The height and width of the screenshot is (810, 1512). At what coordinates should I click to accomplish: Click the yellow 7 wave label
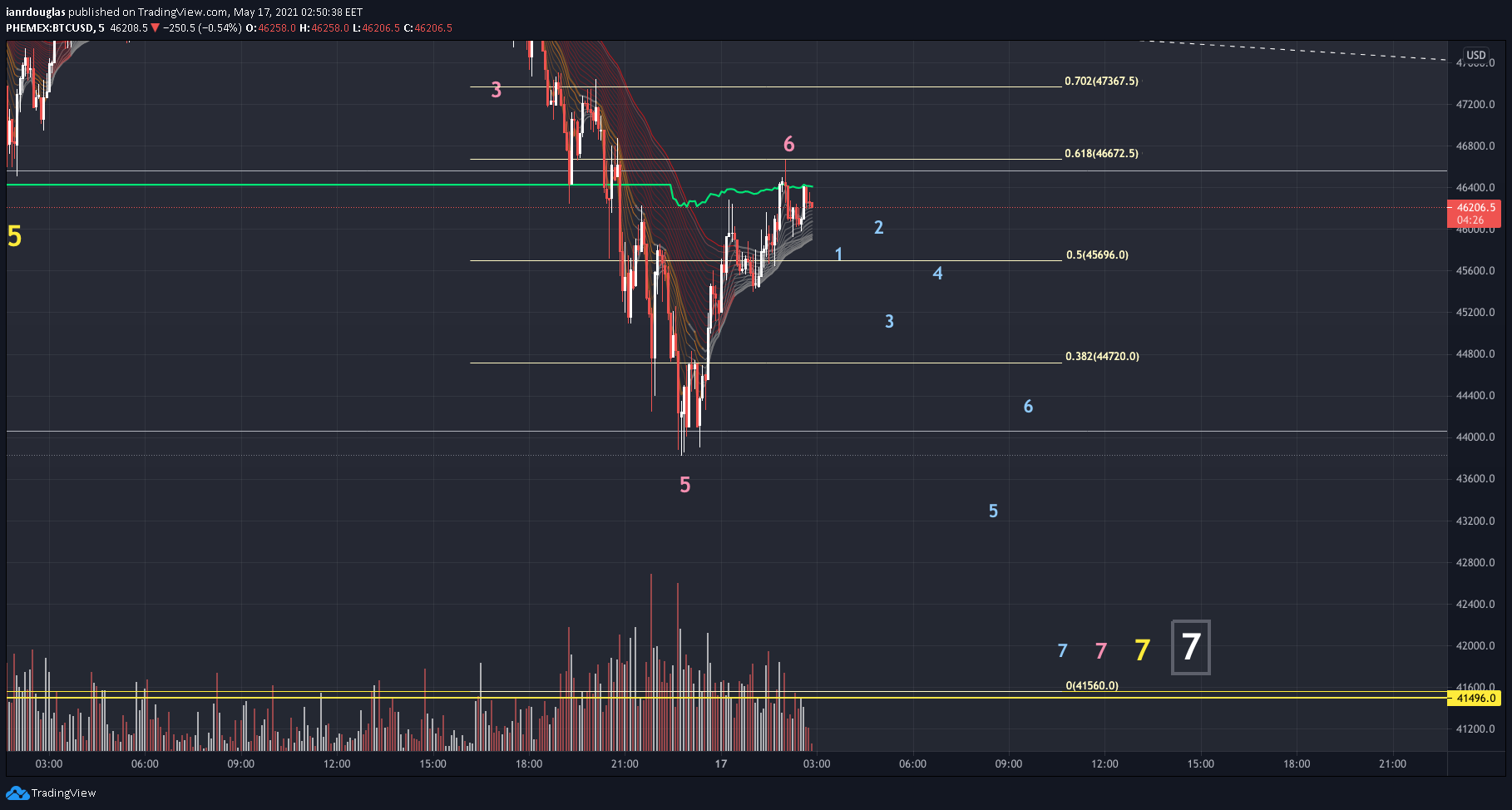[x=1143, y=650]
